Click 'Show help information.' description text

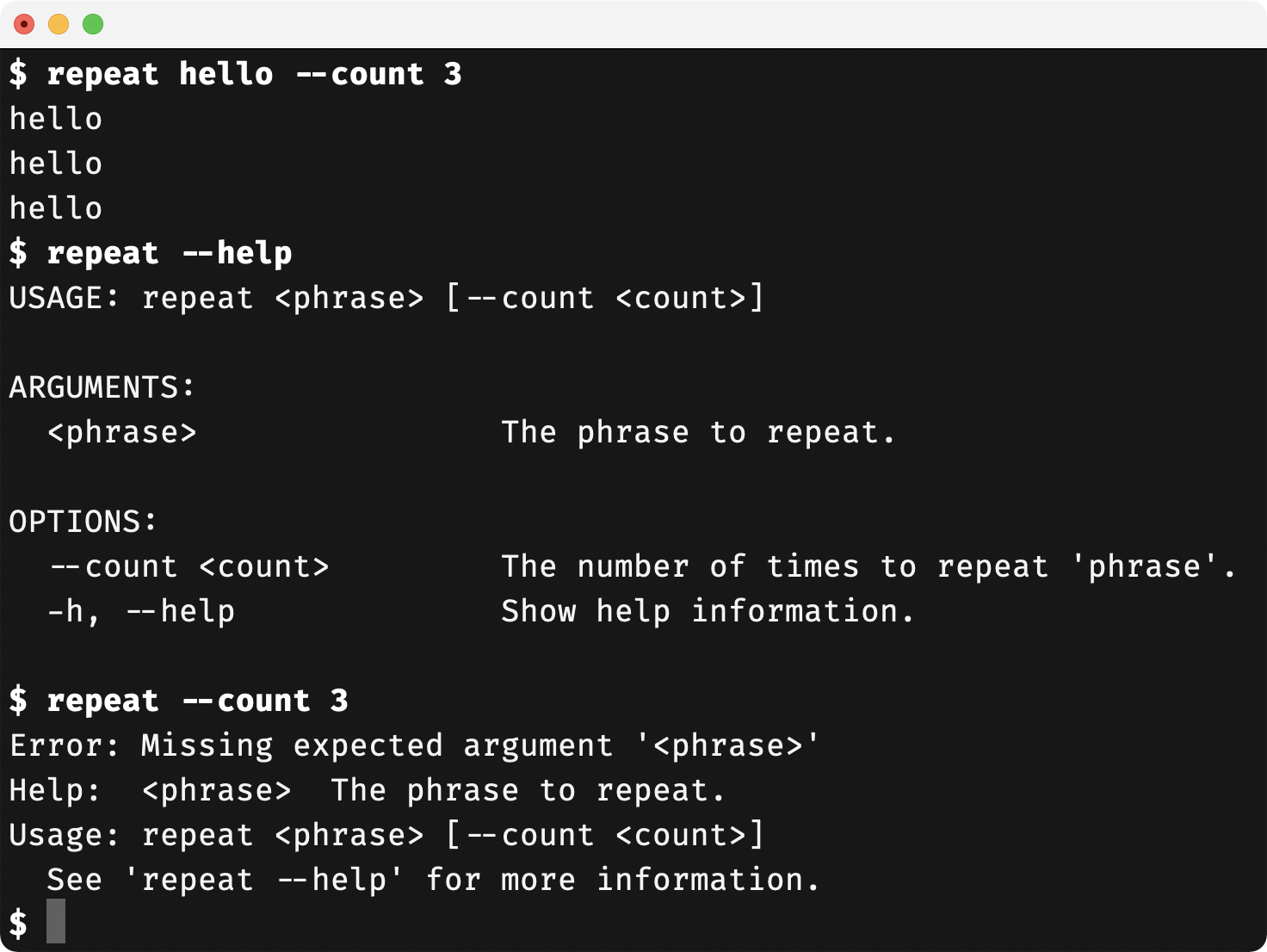pos(708,611)
